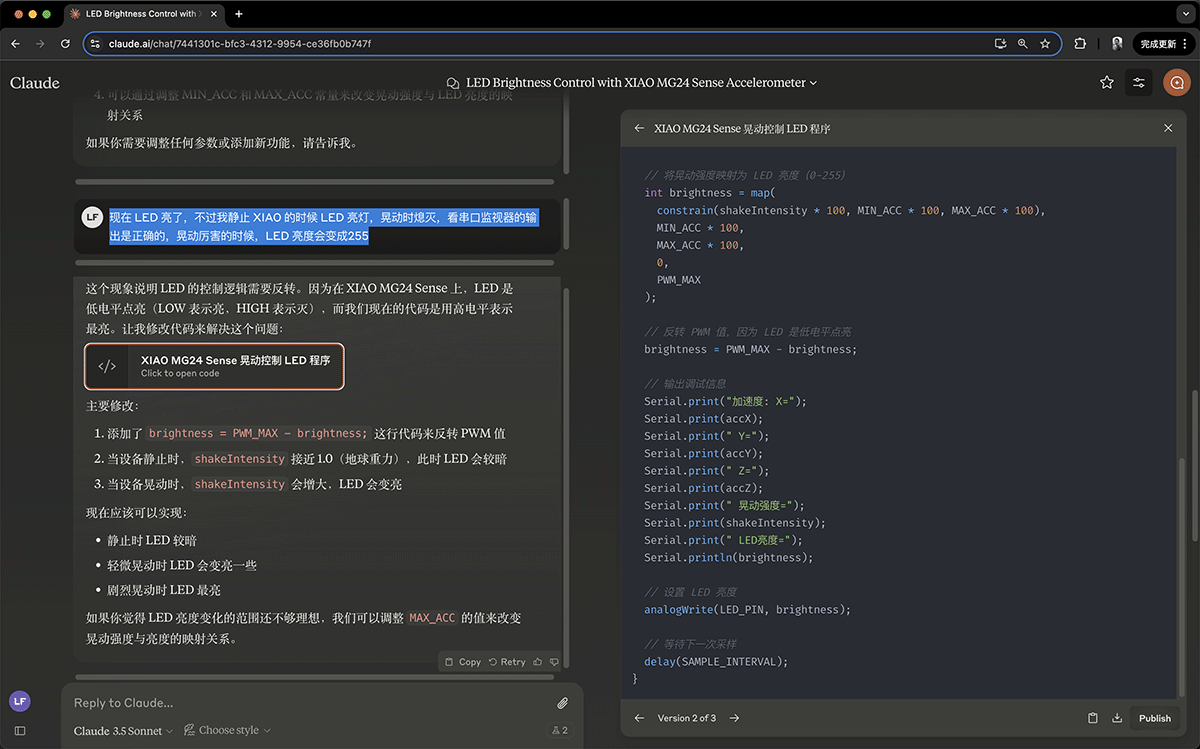Go to previous artifact version
Image resolution: width=1200 pixels, height=749 pixels.
point(639,718)
